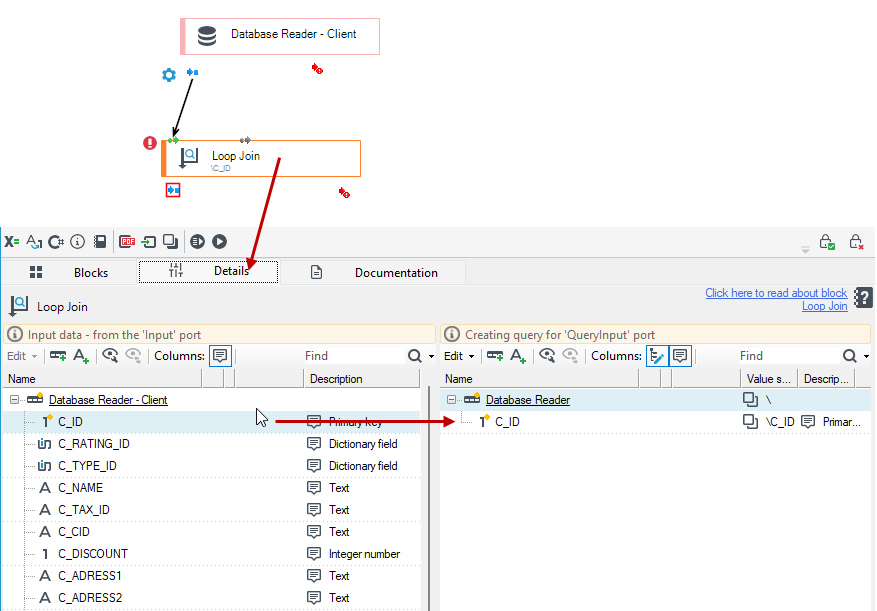The height and width of the screenshot is (611, 877).
Task: Click the step-run icon beside the play icon
Action: click(x=197, y=242)
